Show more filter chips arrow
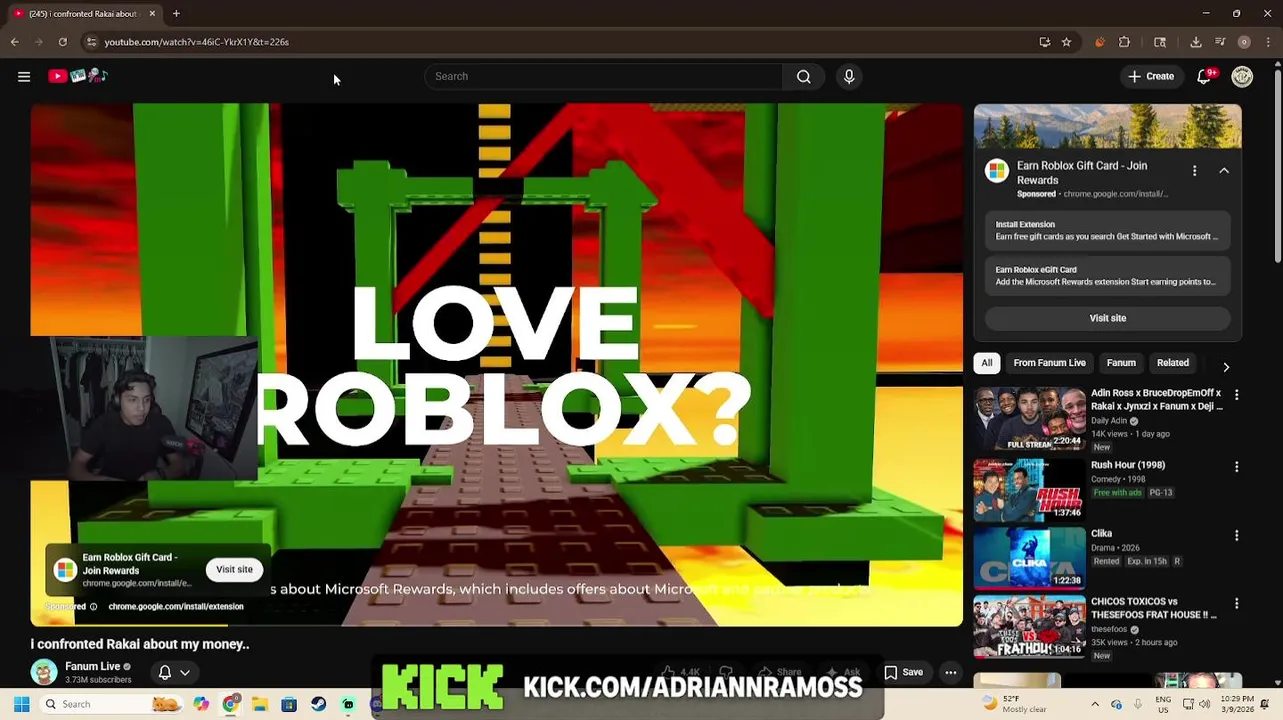Image resolution: width=1283 pixels, height=720 pixels. point(1226,367)
